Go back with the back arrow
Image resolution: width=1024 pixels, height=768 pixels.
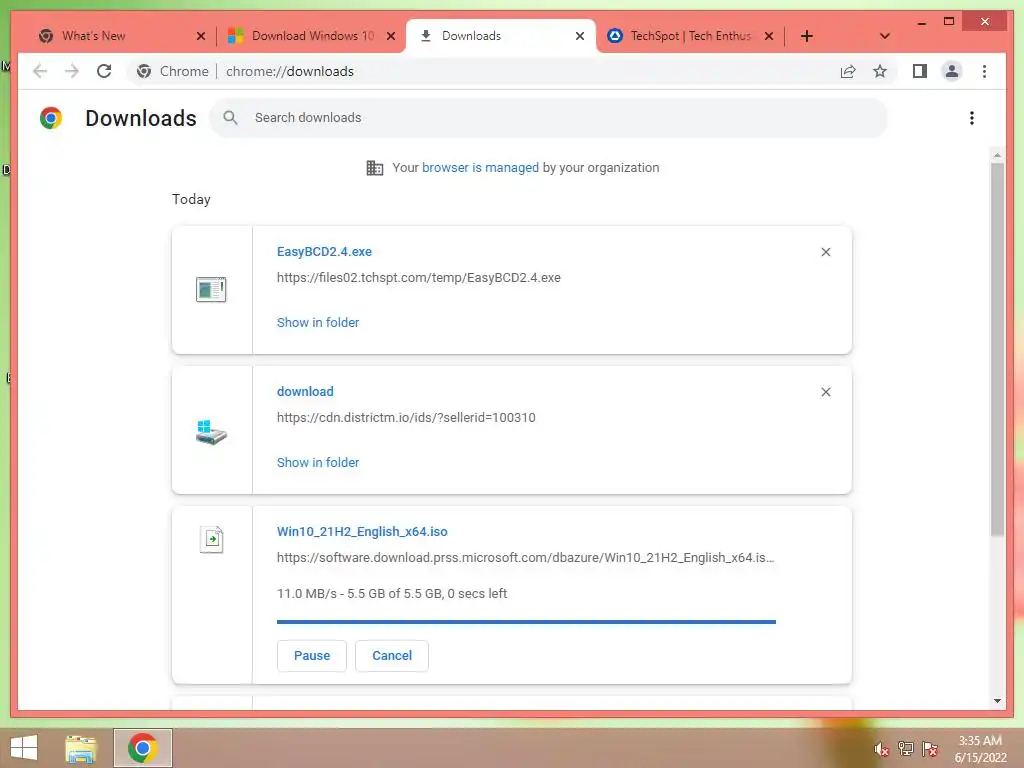click(40, 71)
